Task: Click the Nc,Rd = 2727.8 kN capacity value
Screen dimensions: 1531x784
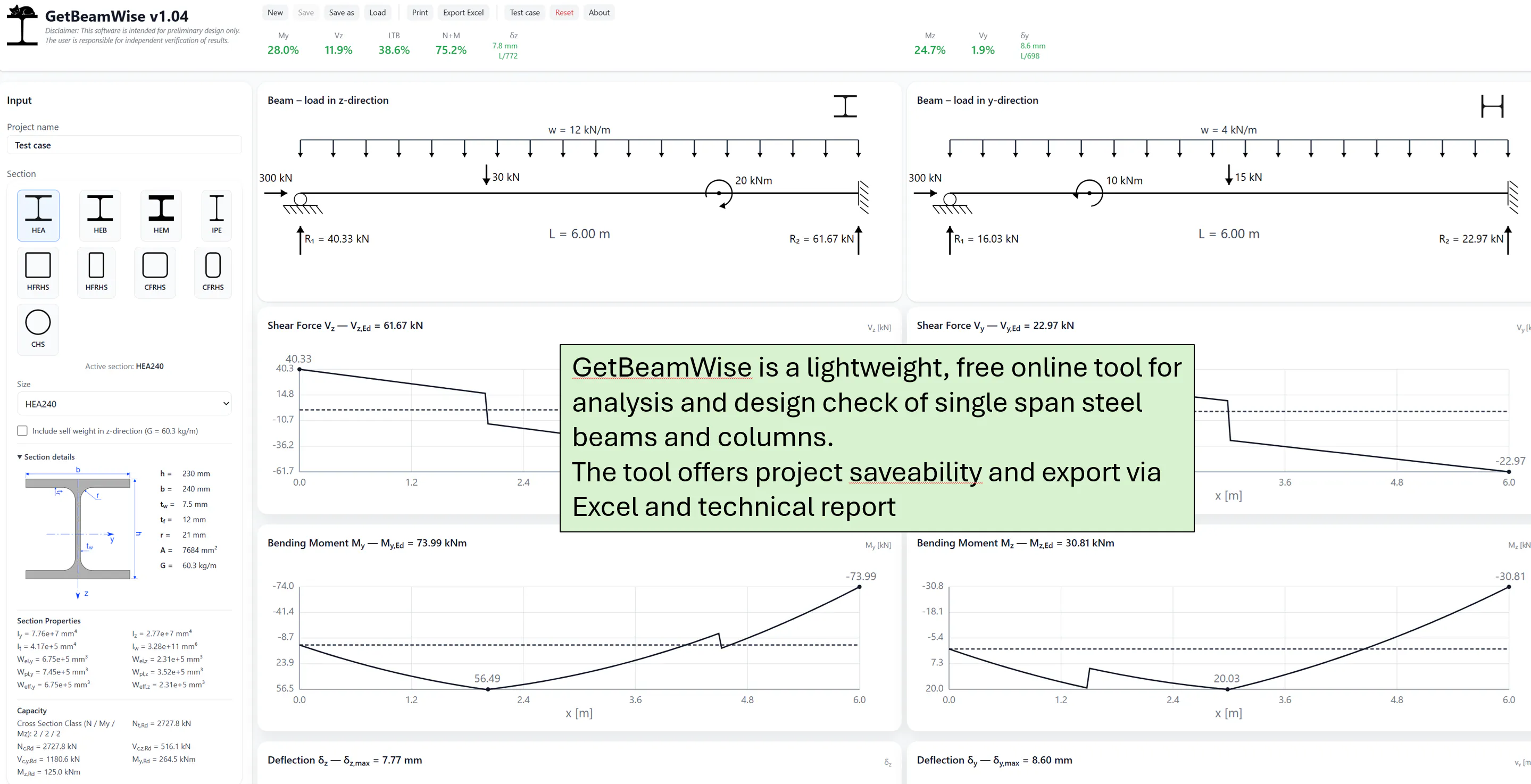Action: coord(47,747)
